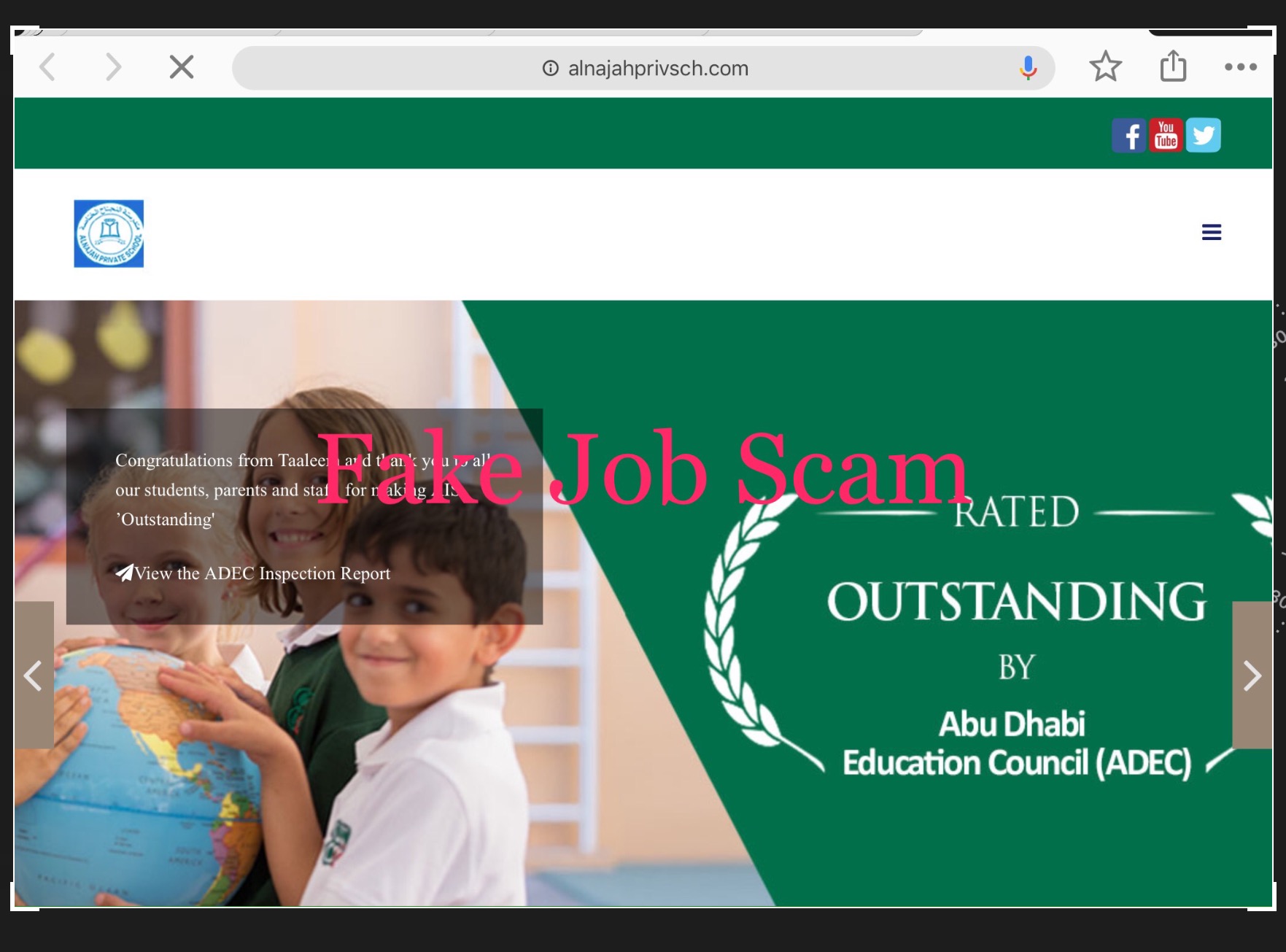Tap the microphone voice search icon
The width and height of the screenshot is (1286, 952).
click(x=1029, y=68)
